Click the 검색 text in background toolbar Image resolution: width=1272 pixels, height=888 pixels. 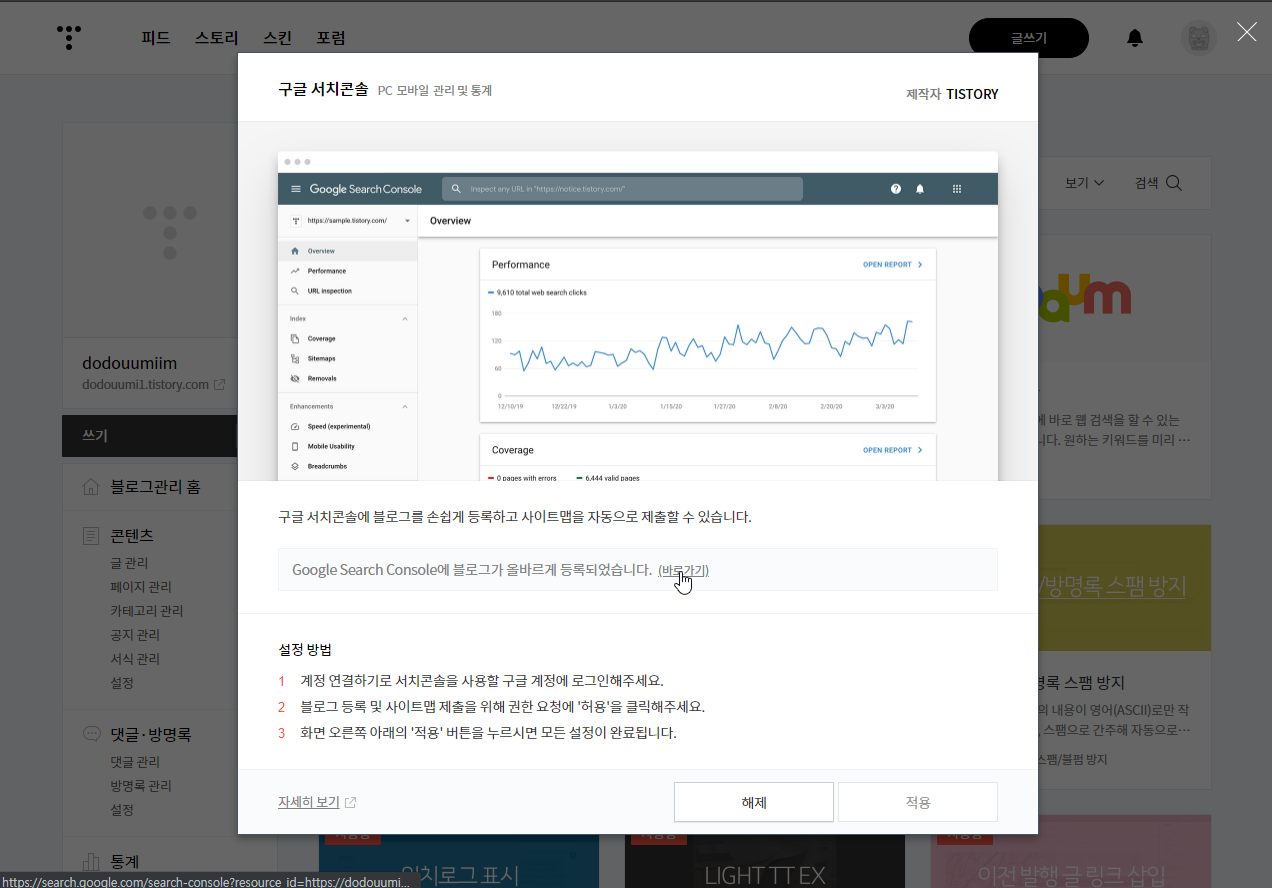pos(1146,183)
